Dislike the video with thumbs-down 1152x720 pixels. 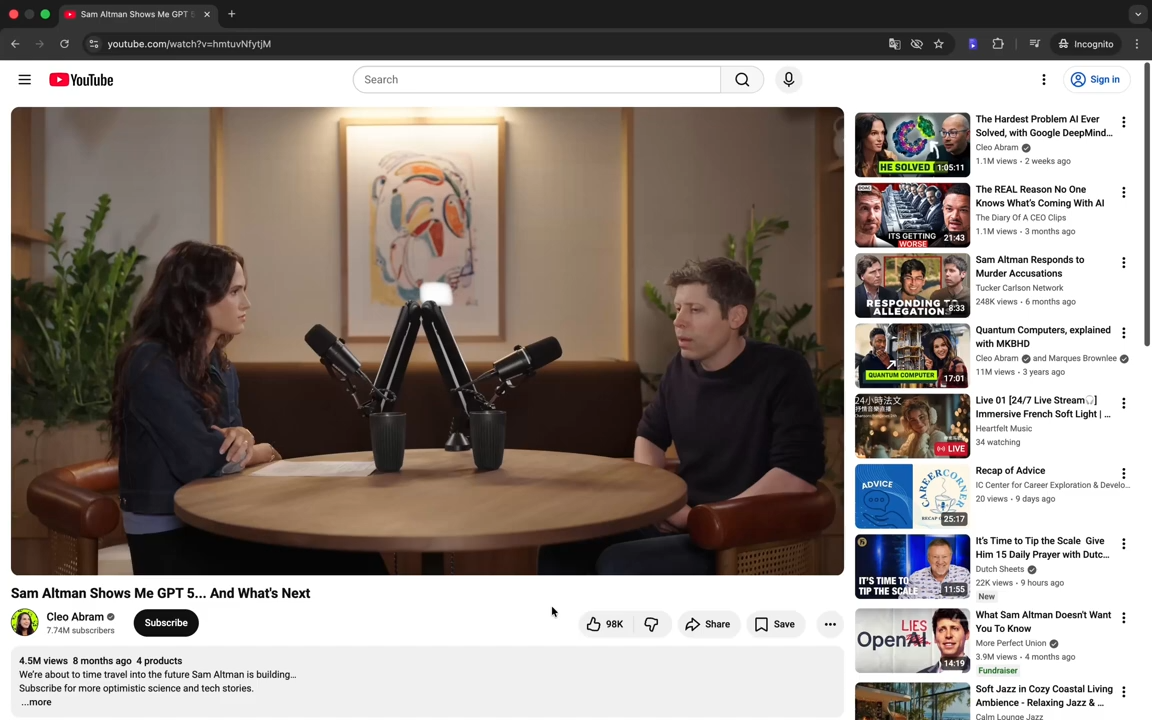tap(652, 624)
